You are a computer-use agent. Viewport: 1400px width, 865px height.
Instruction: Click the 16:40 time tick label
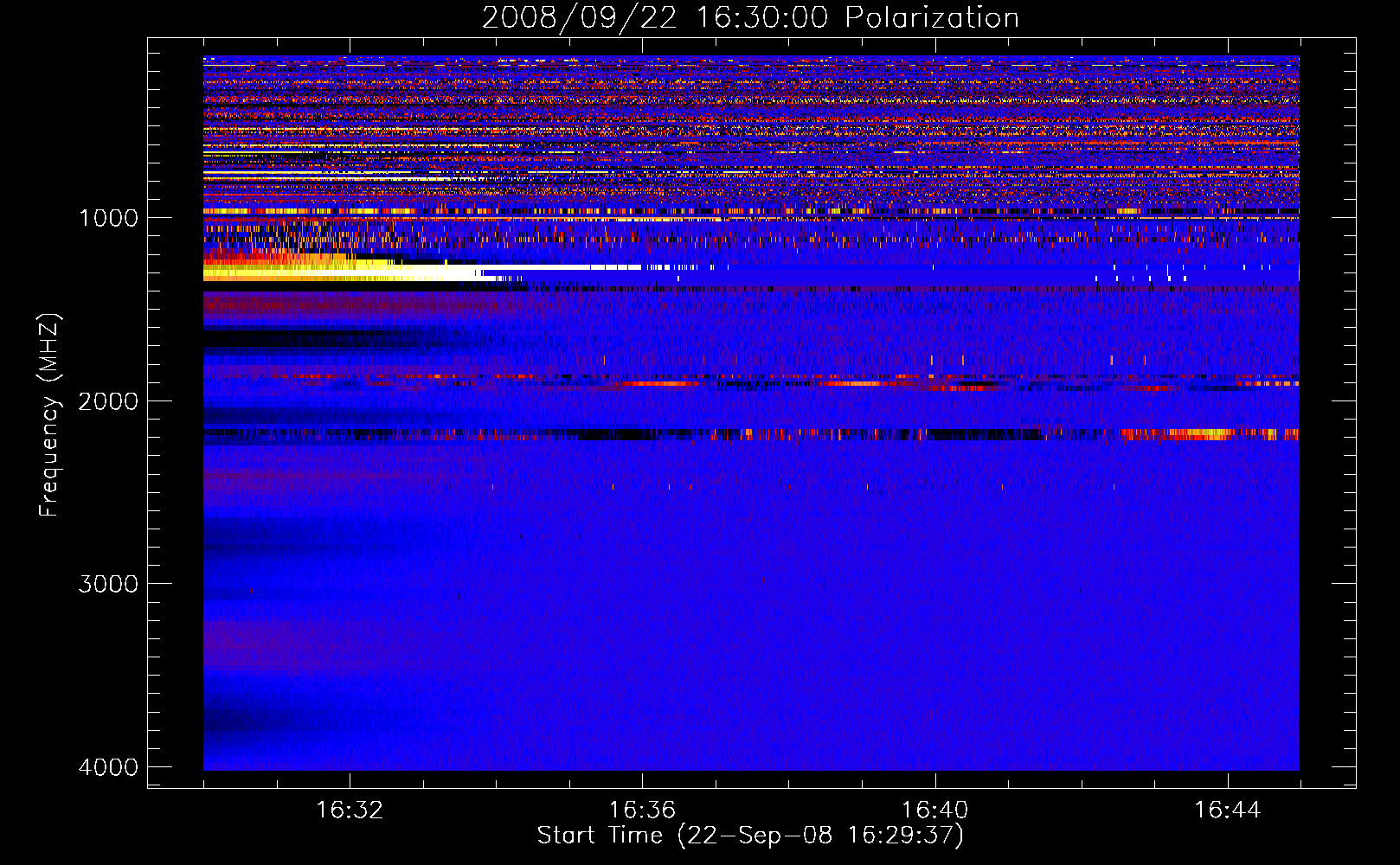pyautogui.click(x=935, y=811)
